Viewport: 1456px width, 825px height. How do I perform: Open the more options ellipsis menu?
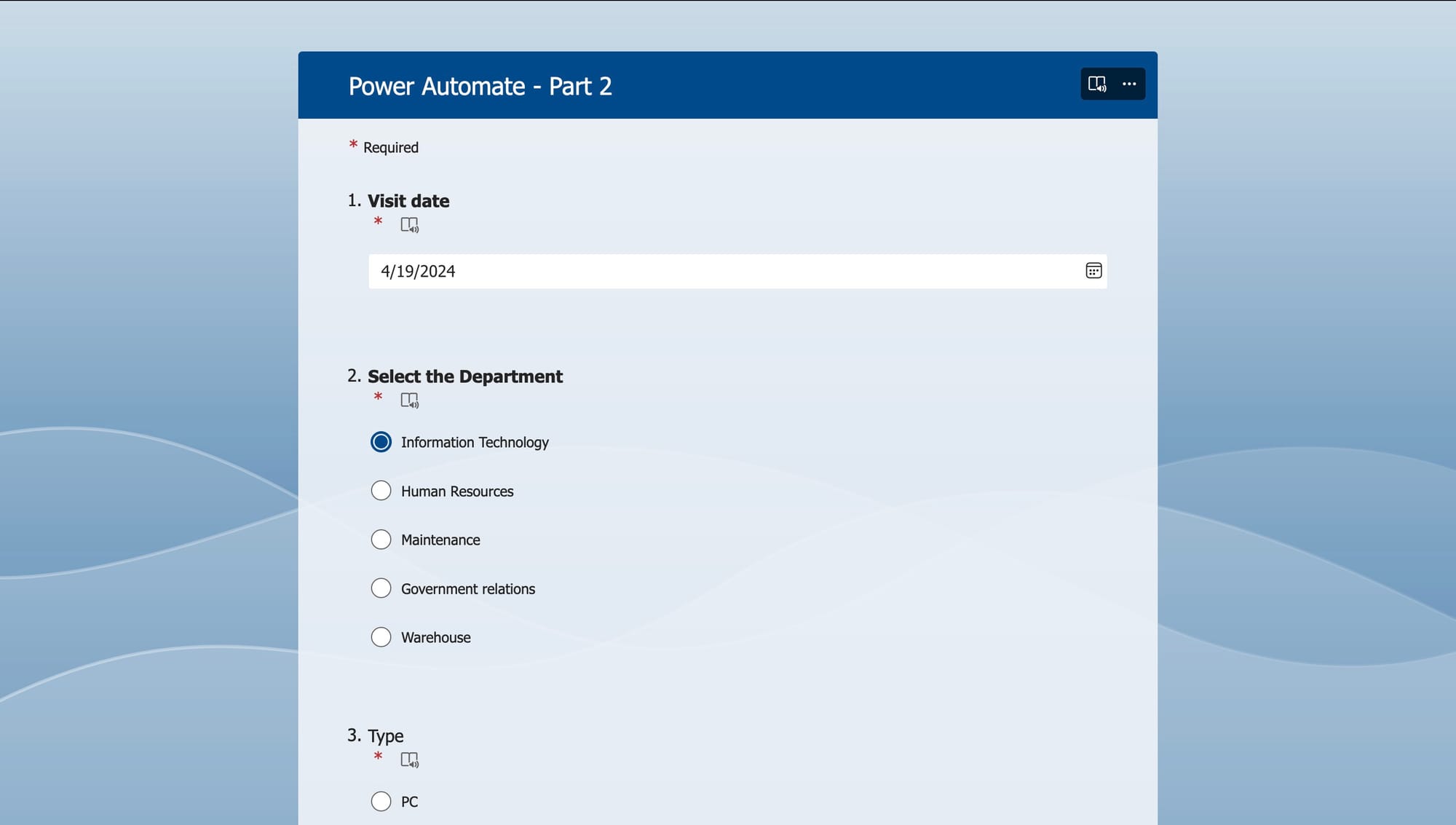pos(1129,84)
